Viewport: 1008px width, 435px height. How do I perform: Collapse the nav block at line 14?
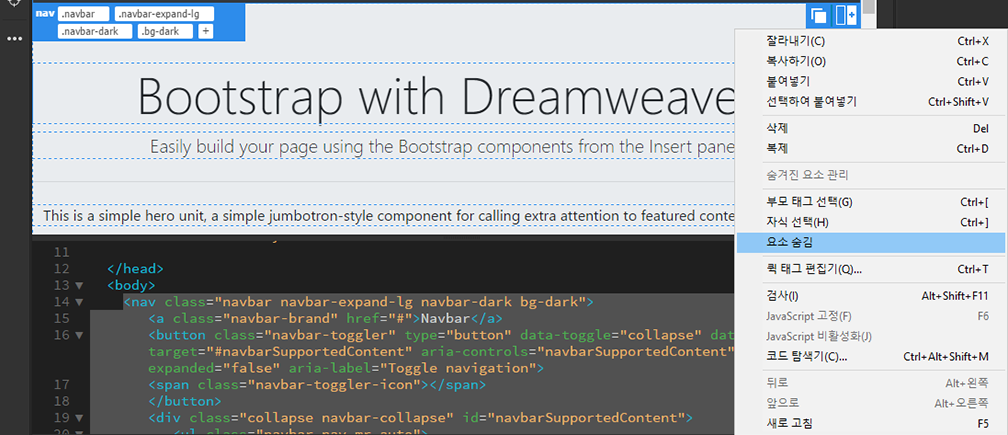(x=79, y=301)
